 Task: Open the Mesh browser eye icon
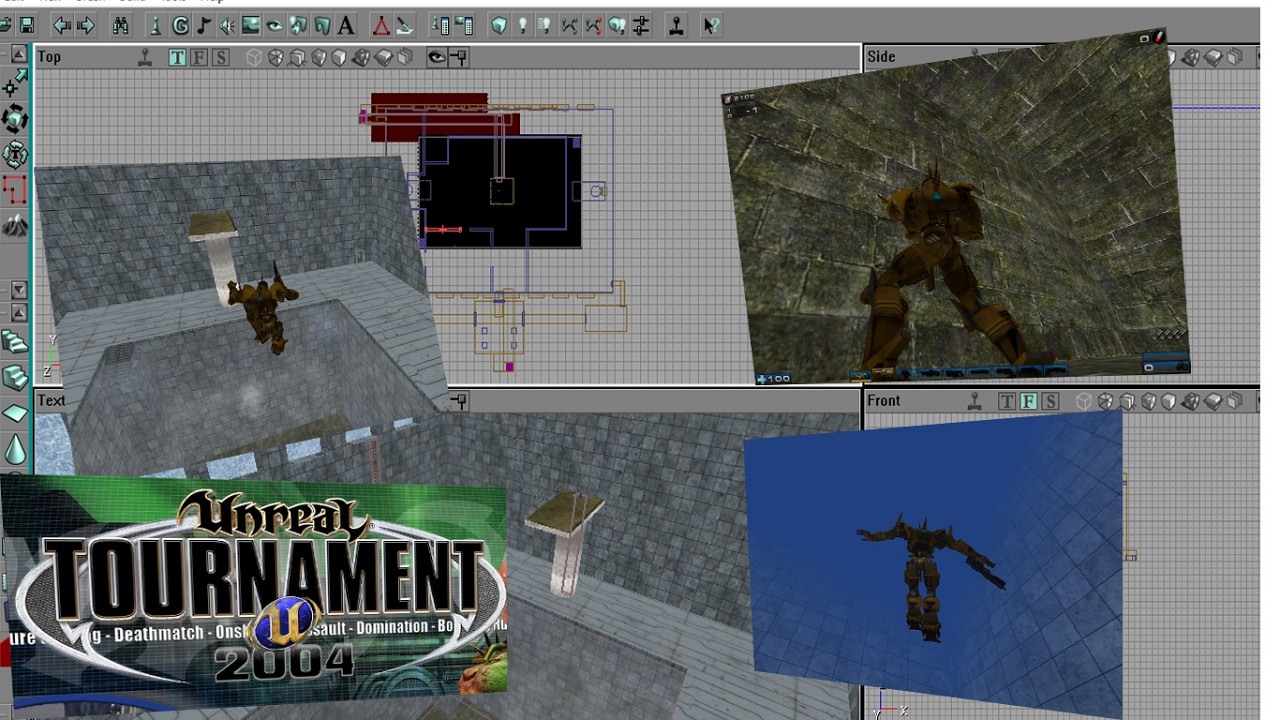[x=274, y=25]
